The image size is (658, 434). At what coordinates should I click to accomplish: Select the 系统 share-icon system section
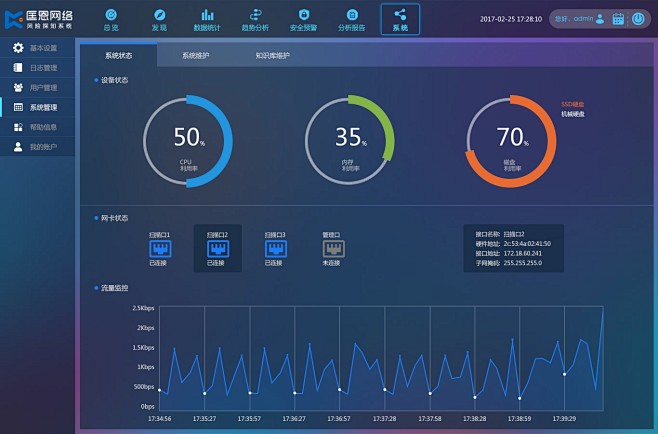(x=400, y=19)
